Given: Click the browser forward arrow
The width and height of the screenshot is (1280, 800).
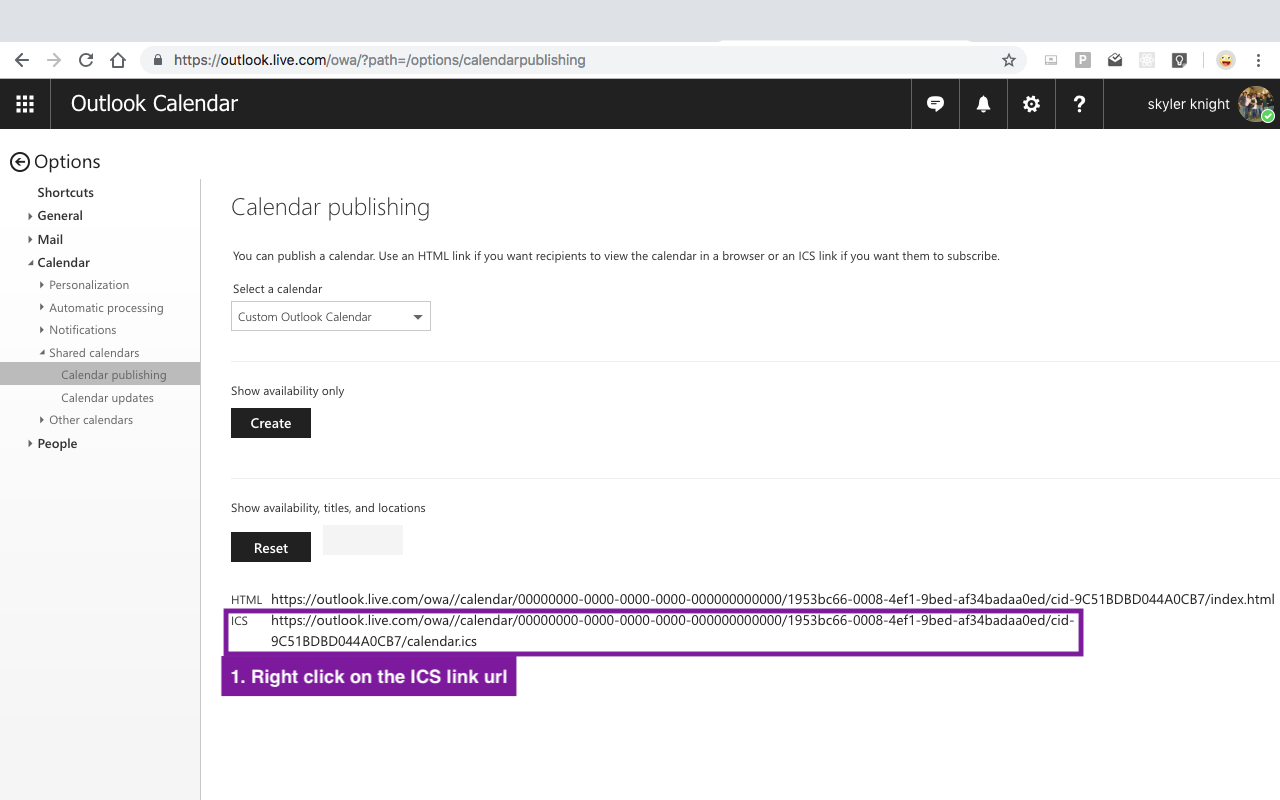Looking at the screenshot, I should 54,60.
